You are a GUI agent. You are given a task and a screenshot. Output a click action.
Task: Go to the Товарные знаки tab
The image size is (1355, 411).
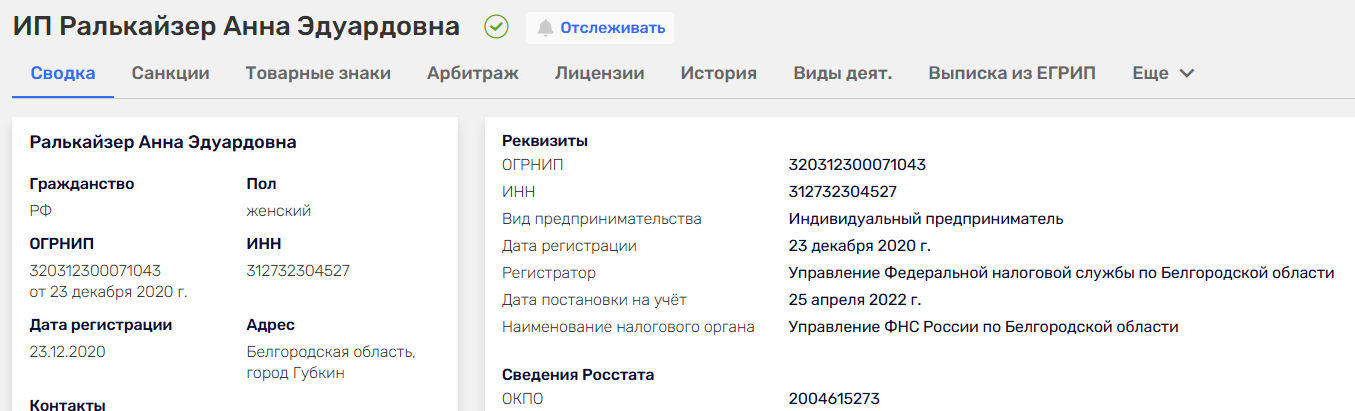coord(318,73)
